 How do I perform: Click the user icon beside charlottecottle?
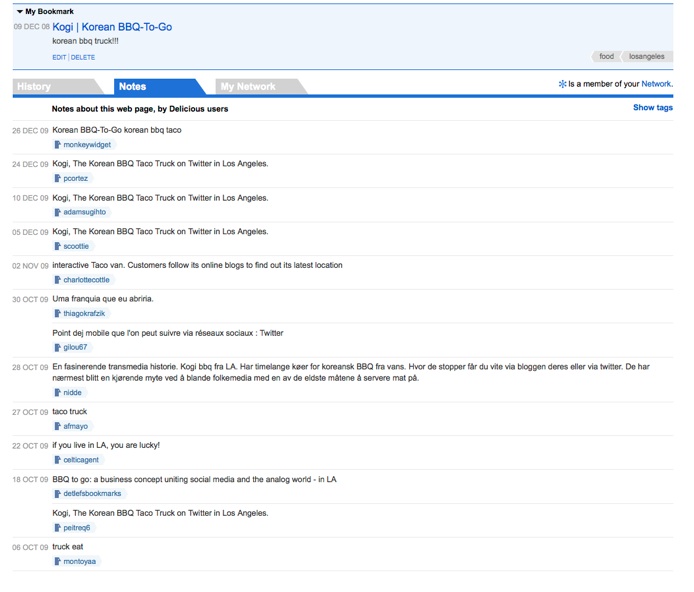coord(58,280)
